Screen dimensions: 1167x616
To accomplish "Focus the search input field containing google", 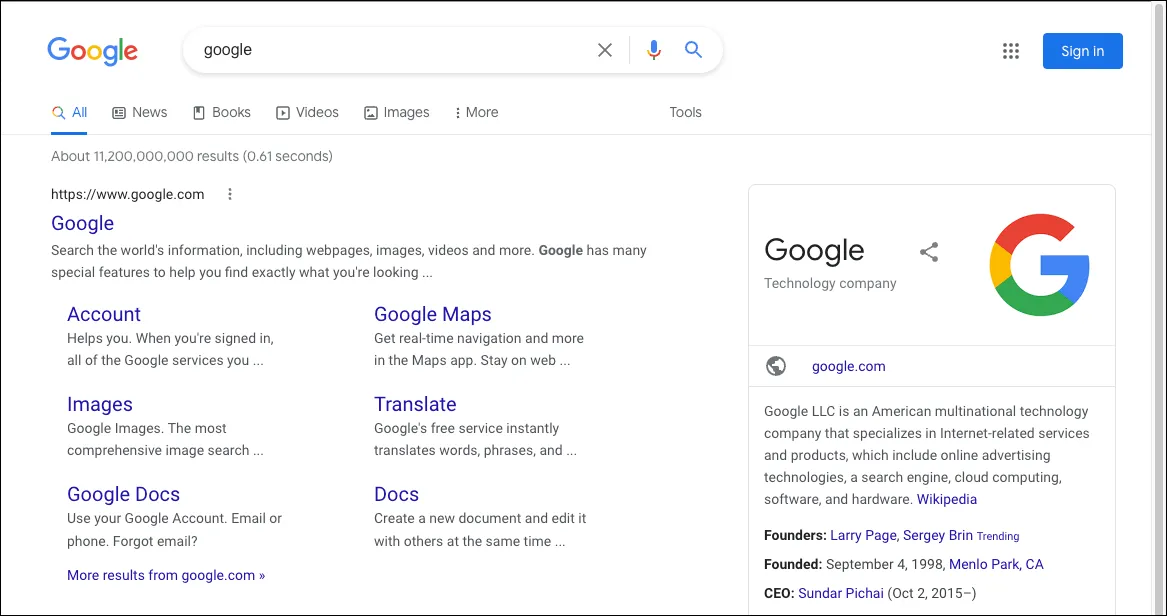I will pos(390,50).
